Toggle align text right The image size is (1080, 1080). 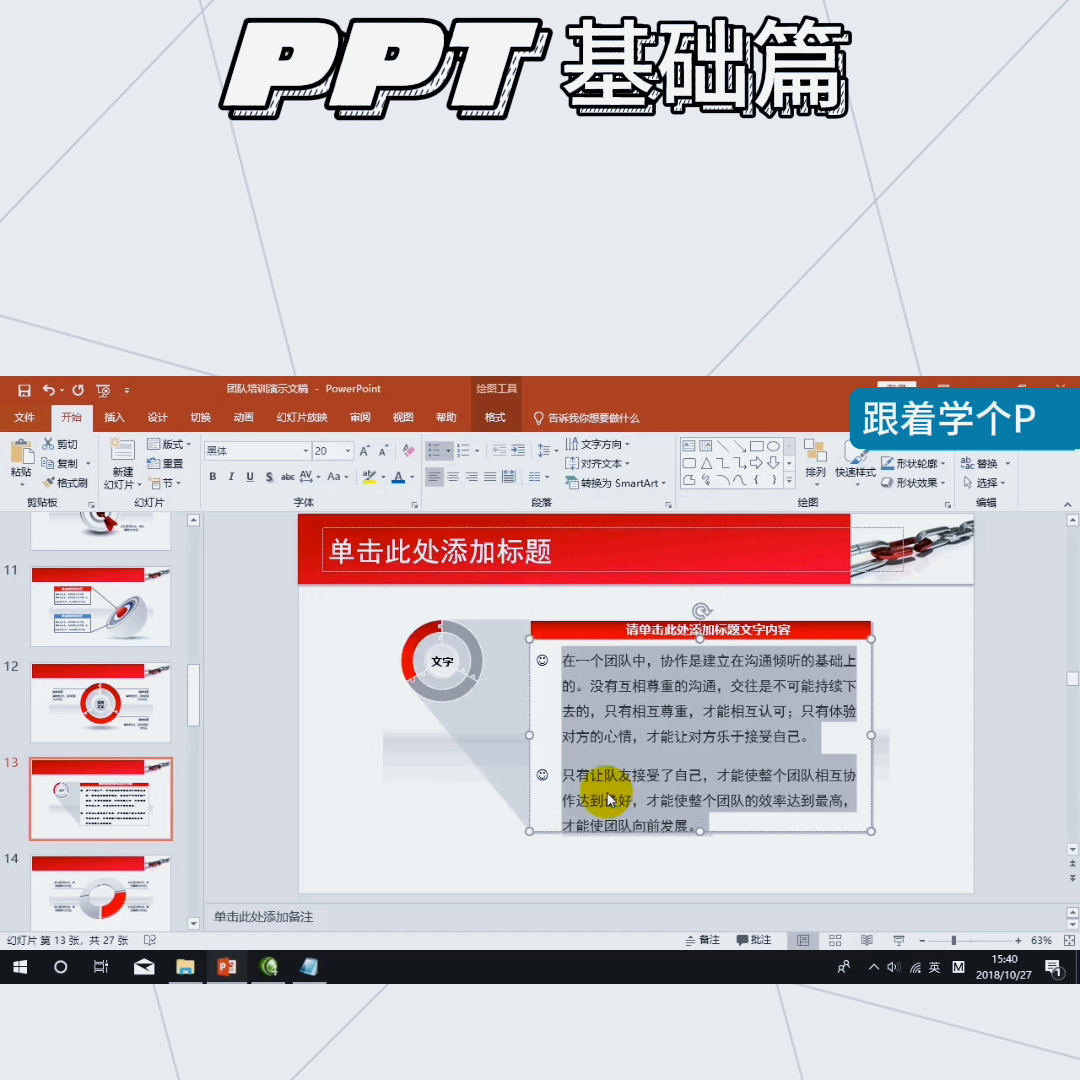coord(471,477)
